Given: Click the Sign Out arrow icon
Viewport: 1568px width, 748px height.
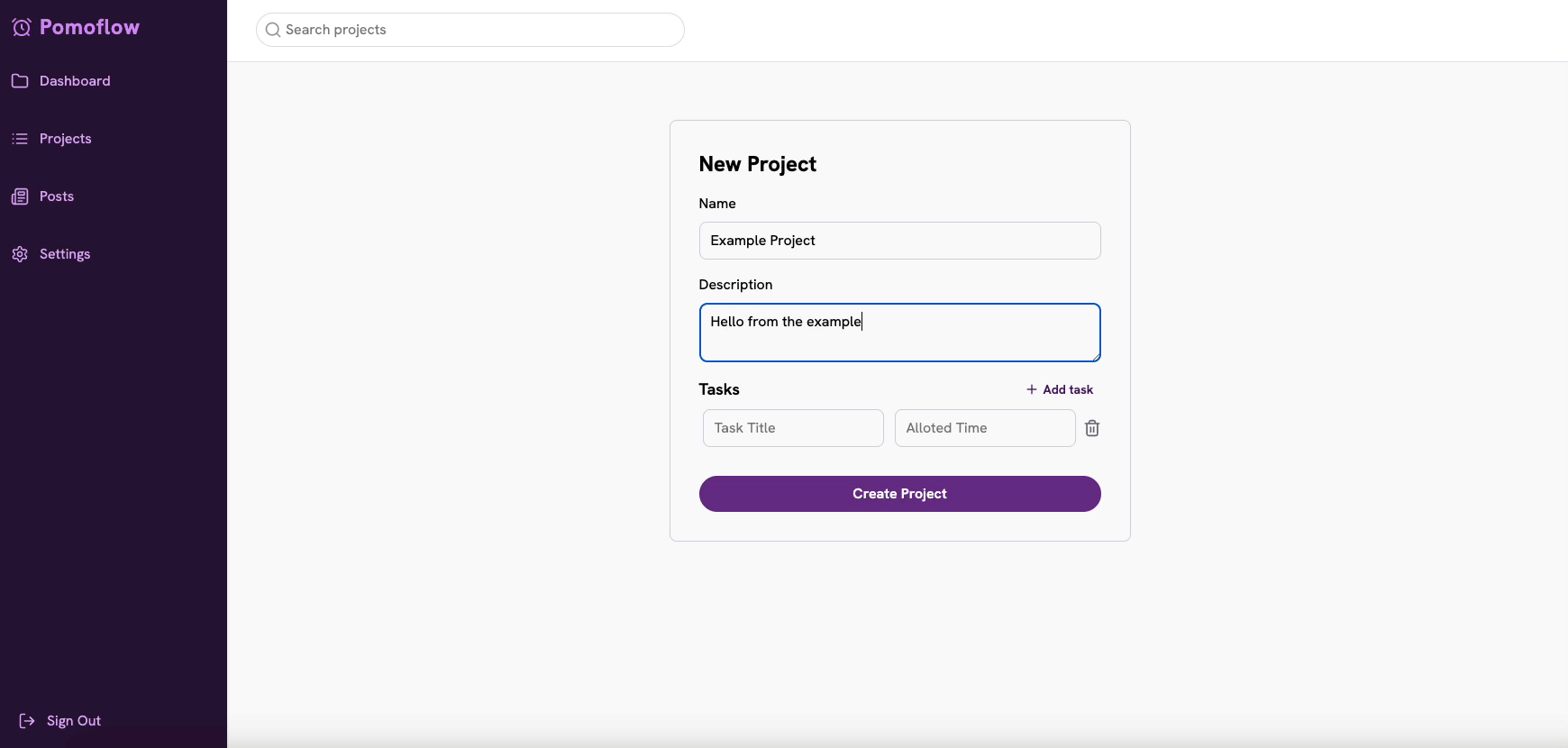Looking at the screenshot, I should pos(27,721).
